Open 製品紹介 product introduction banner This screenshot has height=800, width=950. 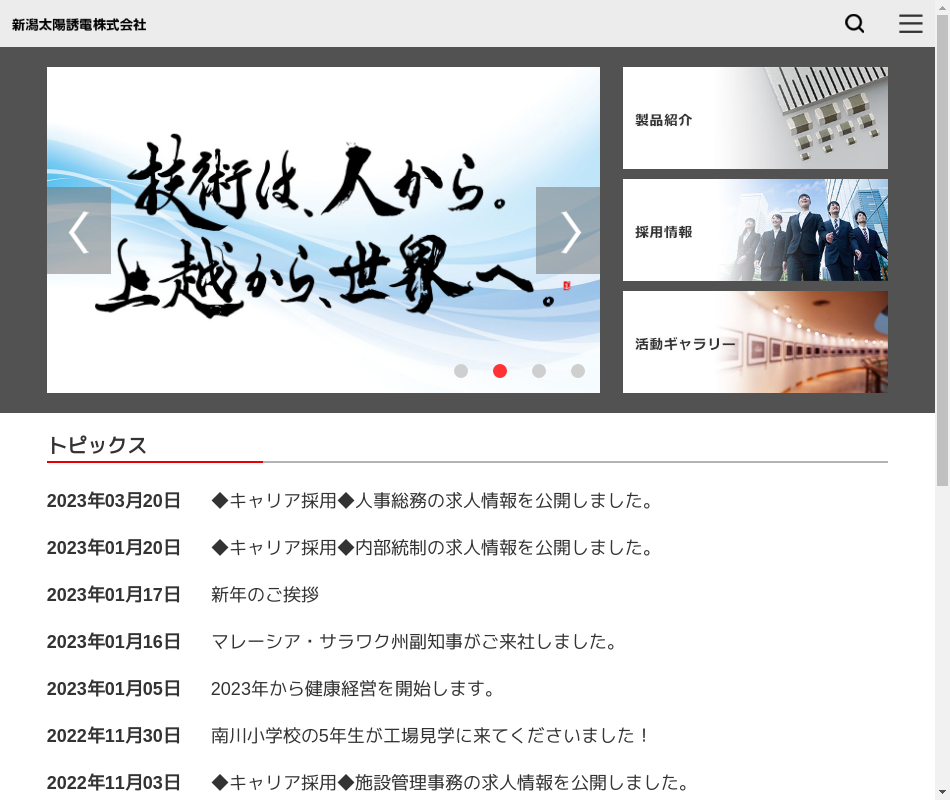(755, 118)
